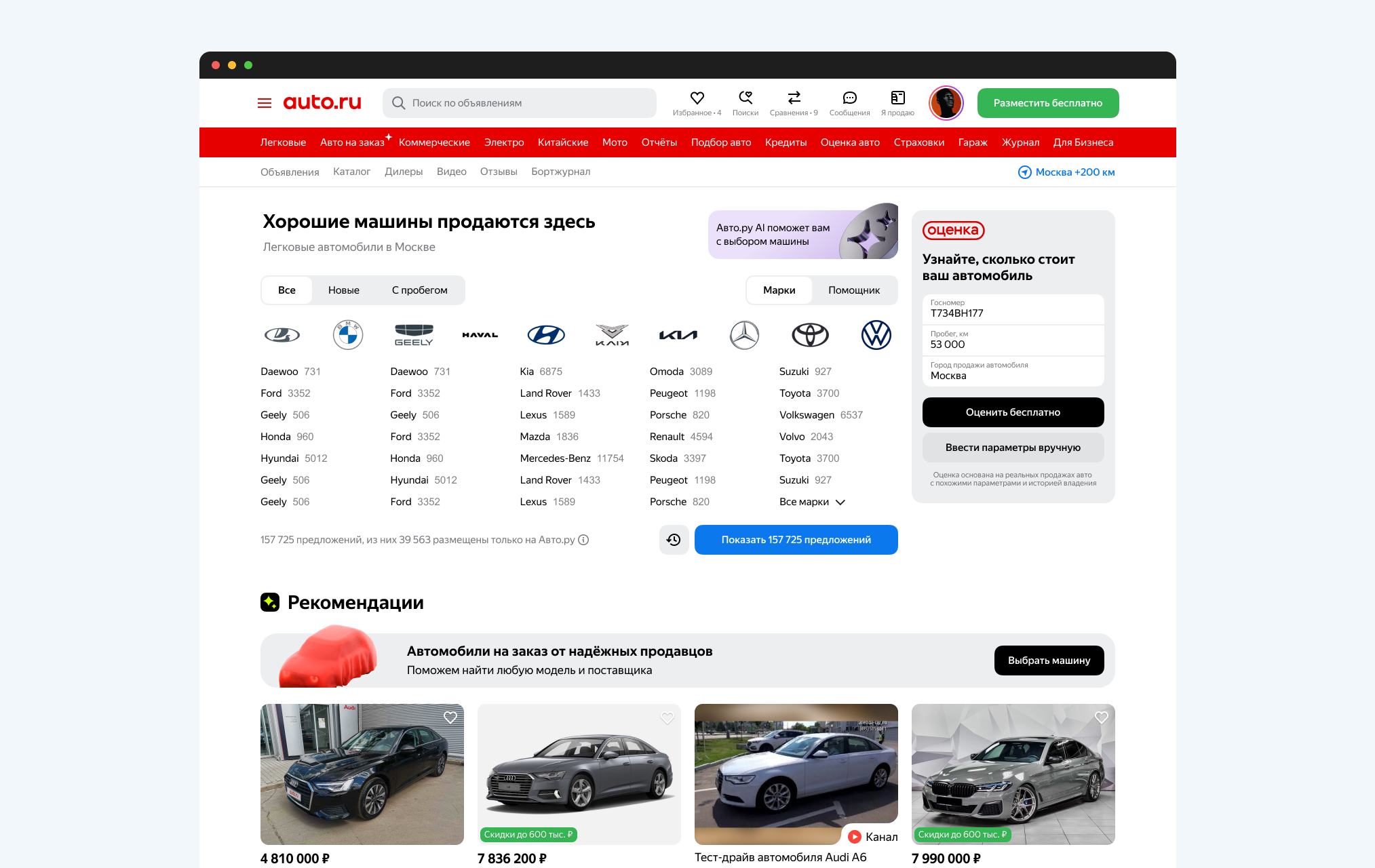Open Volkswagen 6537 brand link
Viewport: 1375px width, 868px height.
tap(821, 415)
